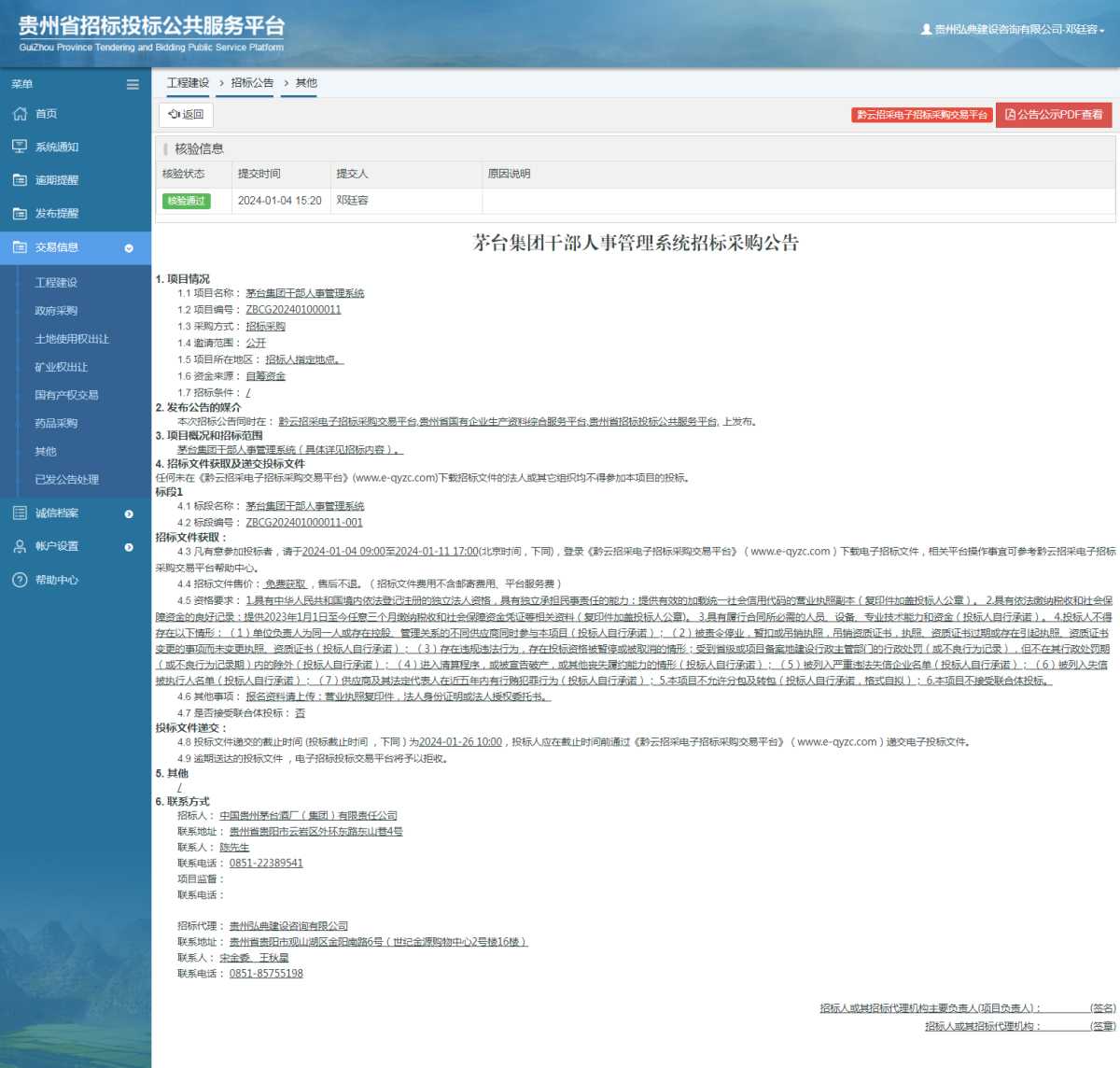Click contact name 陈先生
This screenshot has height=1068, width=1120.
coord(234,848)
